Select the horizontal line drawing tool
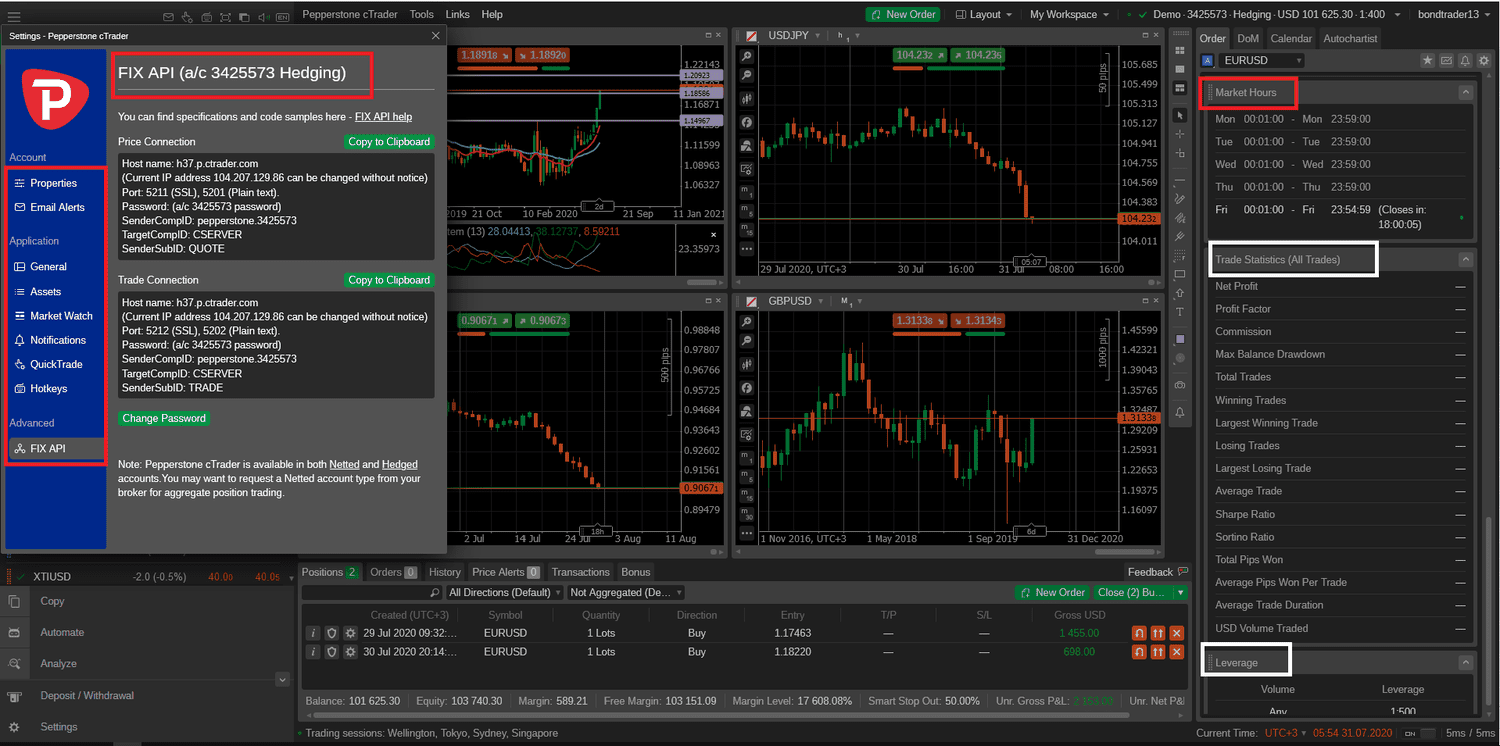 click(1180, 180)
